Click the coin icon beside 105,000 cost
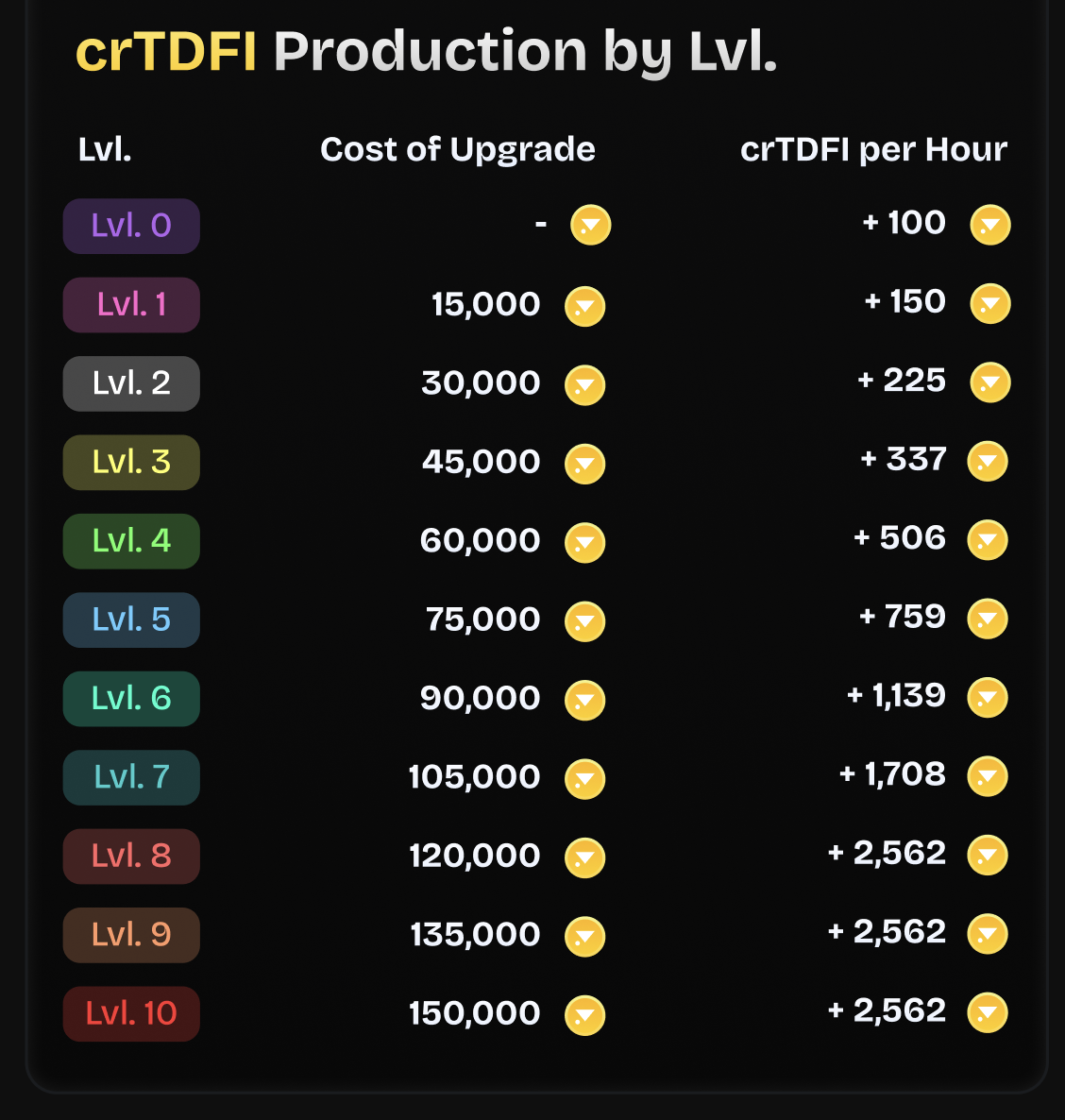The image size is (1065, 1120). click(584, 778)
